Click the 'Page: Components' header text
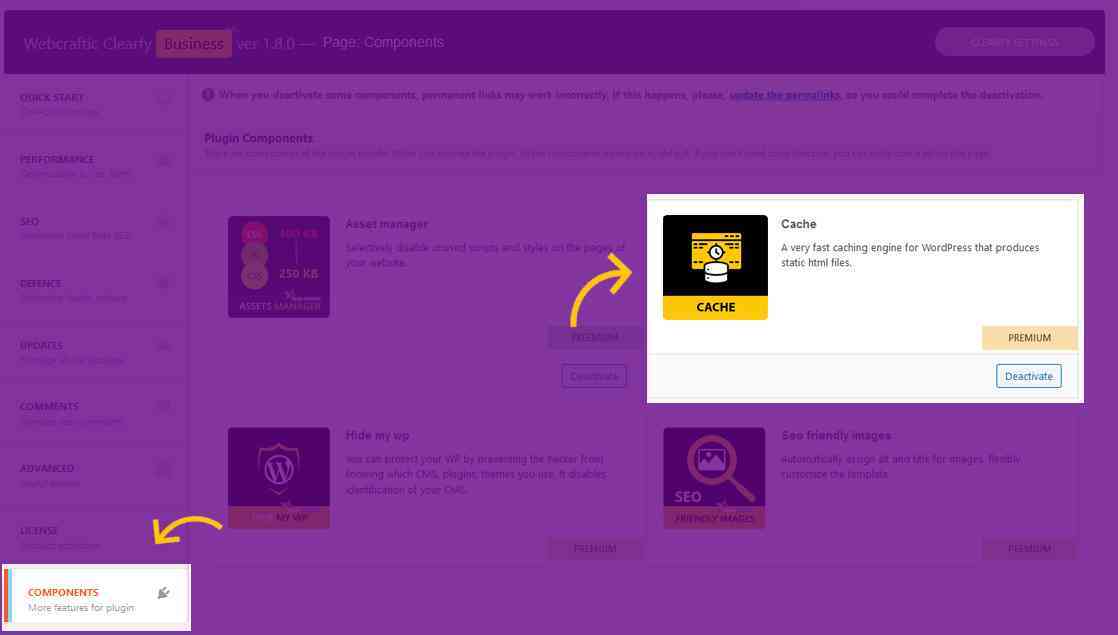 (x=384, y=43)
